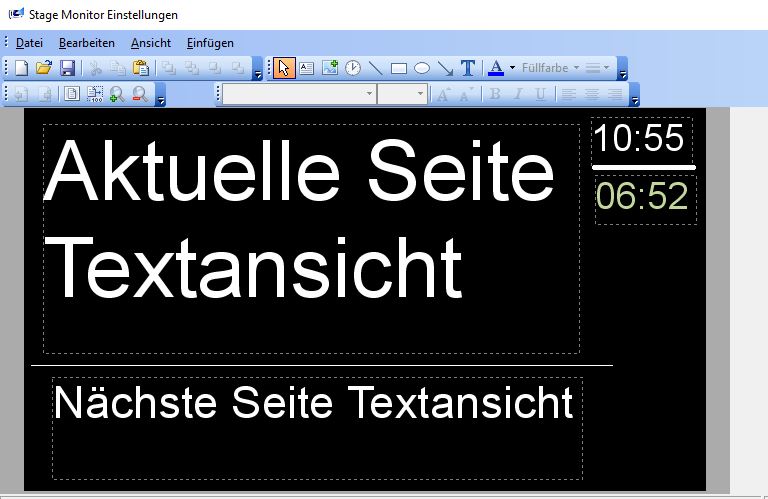Open the Ansicht menu
This screenshot has width=768, height=499.
coord(151,43)
